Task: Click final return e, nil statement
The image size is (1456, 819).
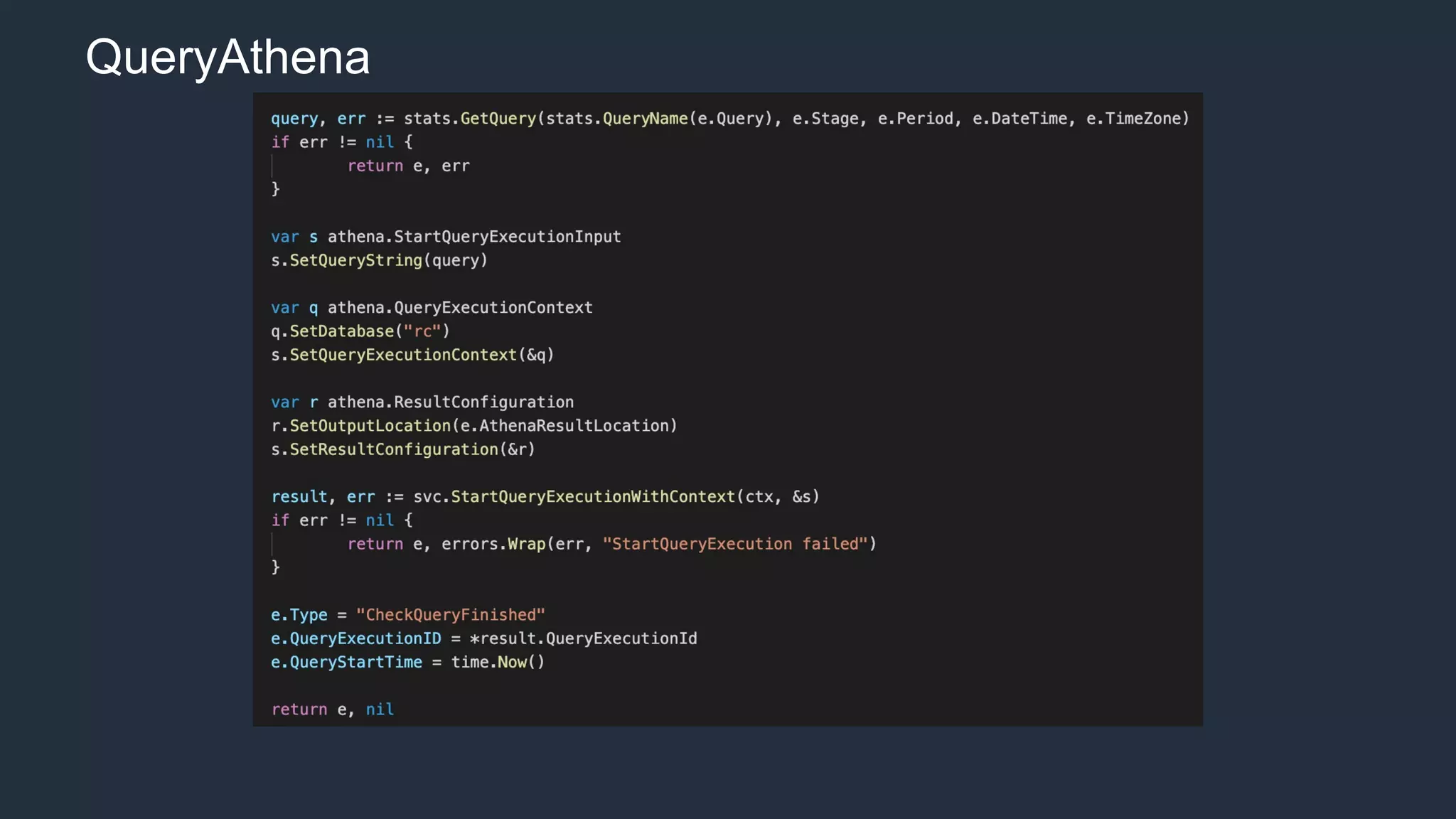Action: click(x=332, y=710)
